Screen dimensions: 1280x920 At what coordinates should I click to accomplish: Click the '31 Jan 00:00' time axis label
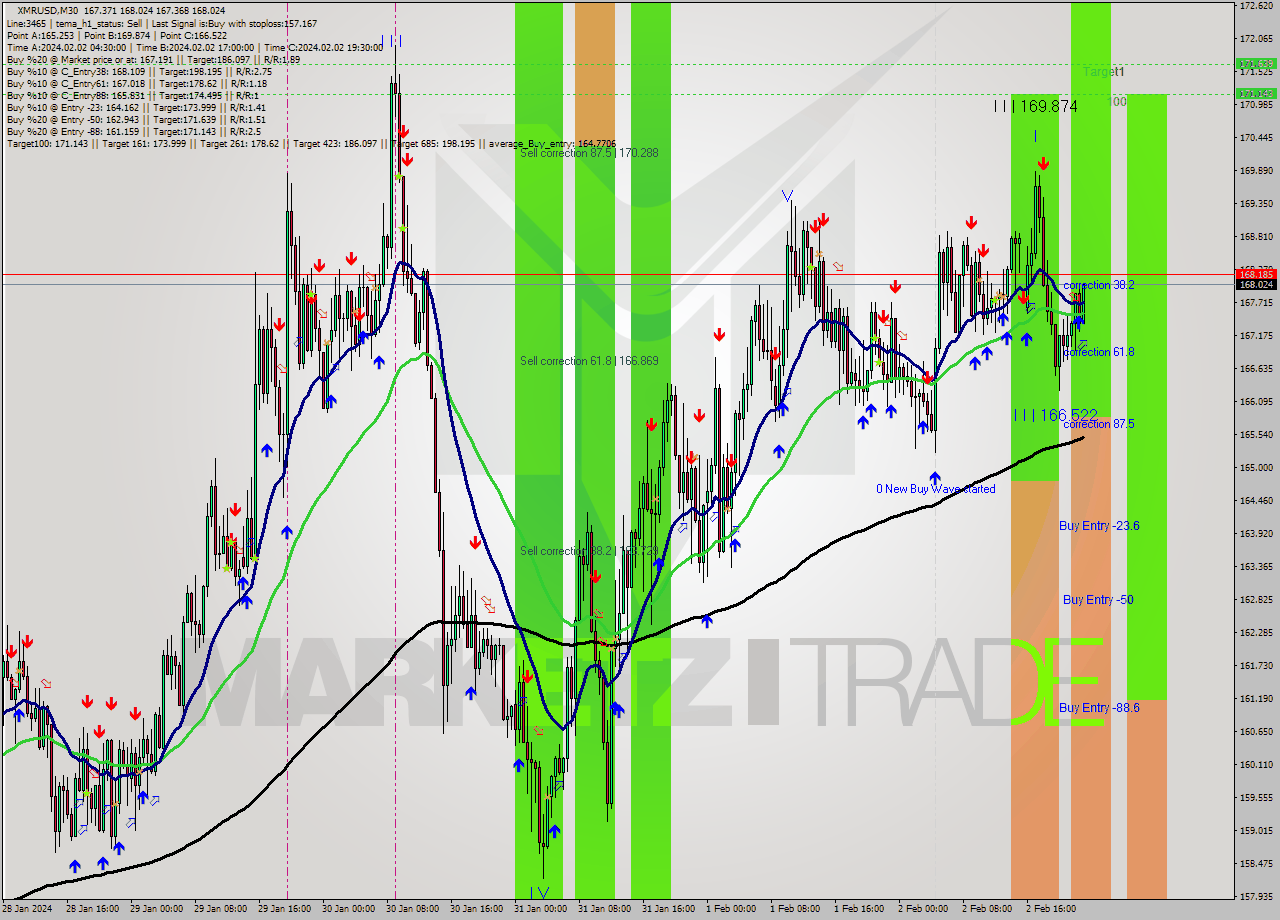point(540,909)
